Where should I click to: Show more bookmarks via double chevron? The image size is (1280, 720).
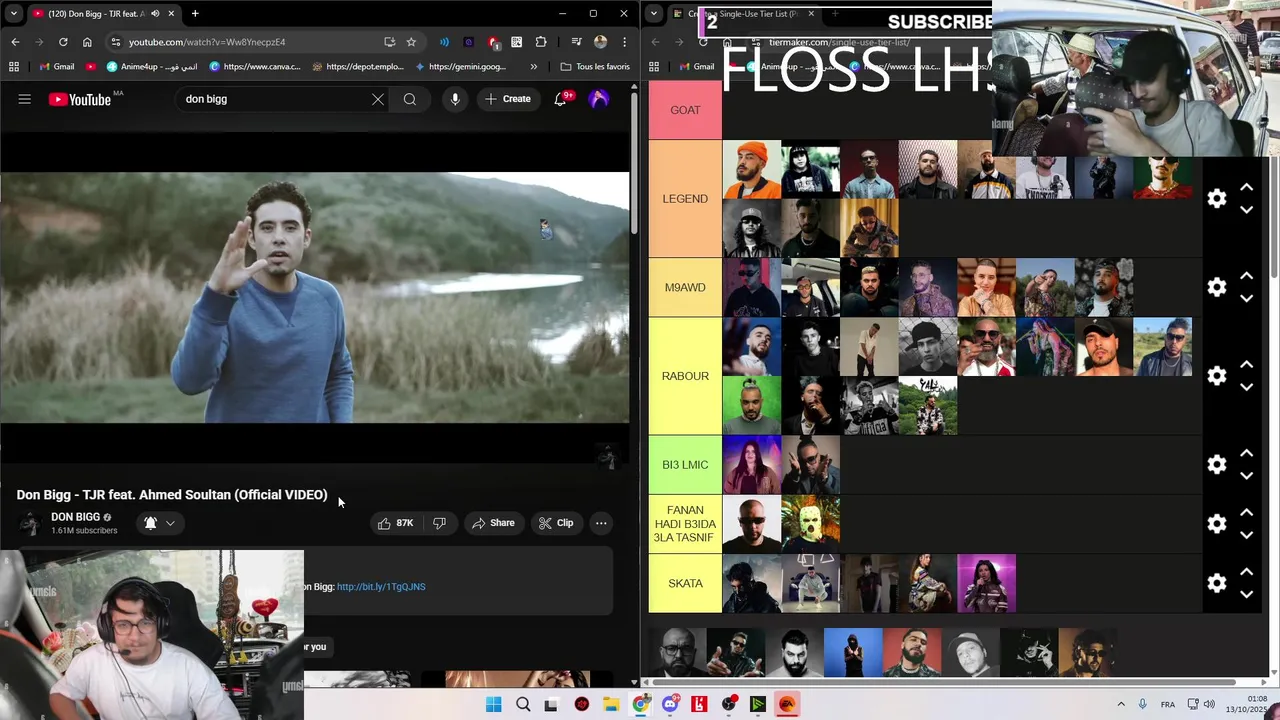[533, 67]
